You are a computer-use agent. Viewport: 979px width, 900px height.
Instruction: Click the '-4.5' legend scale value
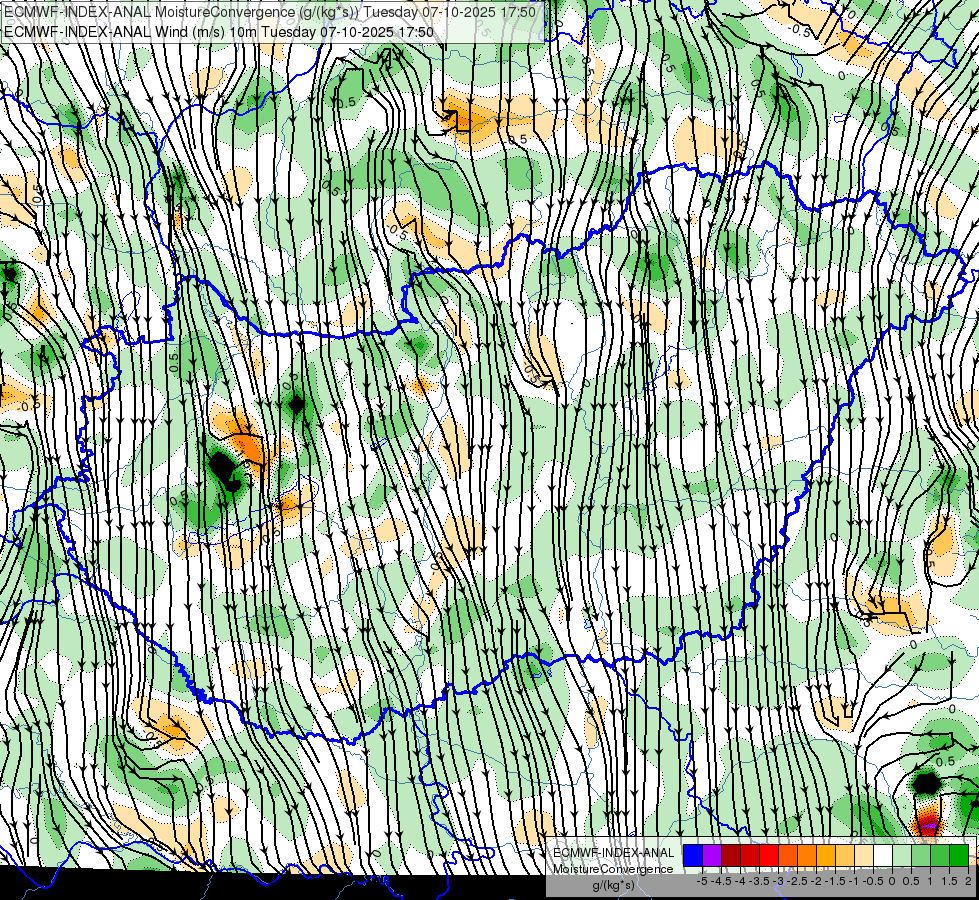[721, 881]
